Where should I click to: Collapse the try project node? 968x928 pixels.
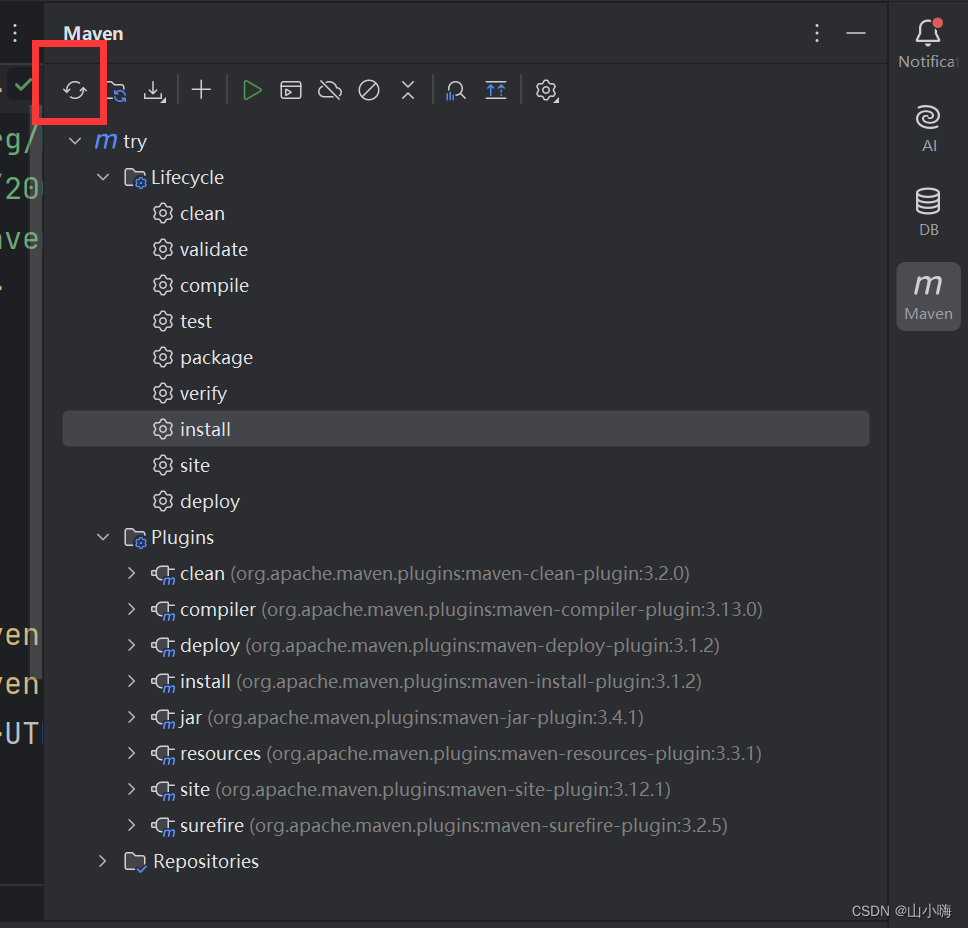75,141
